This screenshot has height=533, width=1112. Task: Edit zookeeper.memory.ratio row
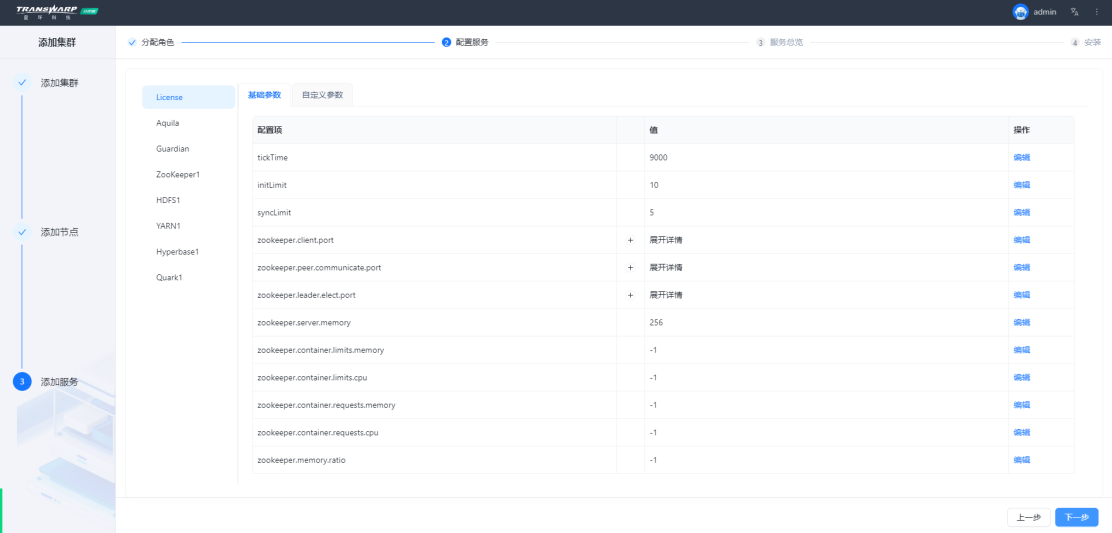[x=1021, y=460]
